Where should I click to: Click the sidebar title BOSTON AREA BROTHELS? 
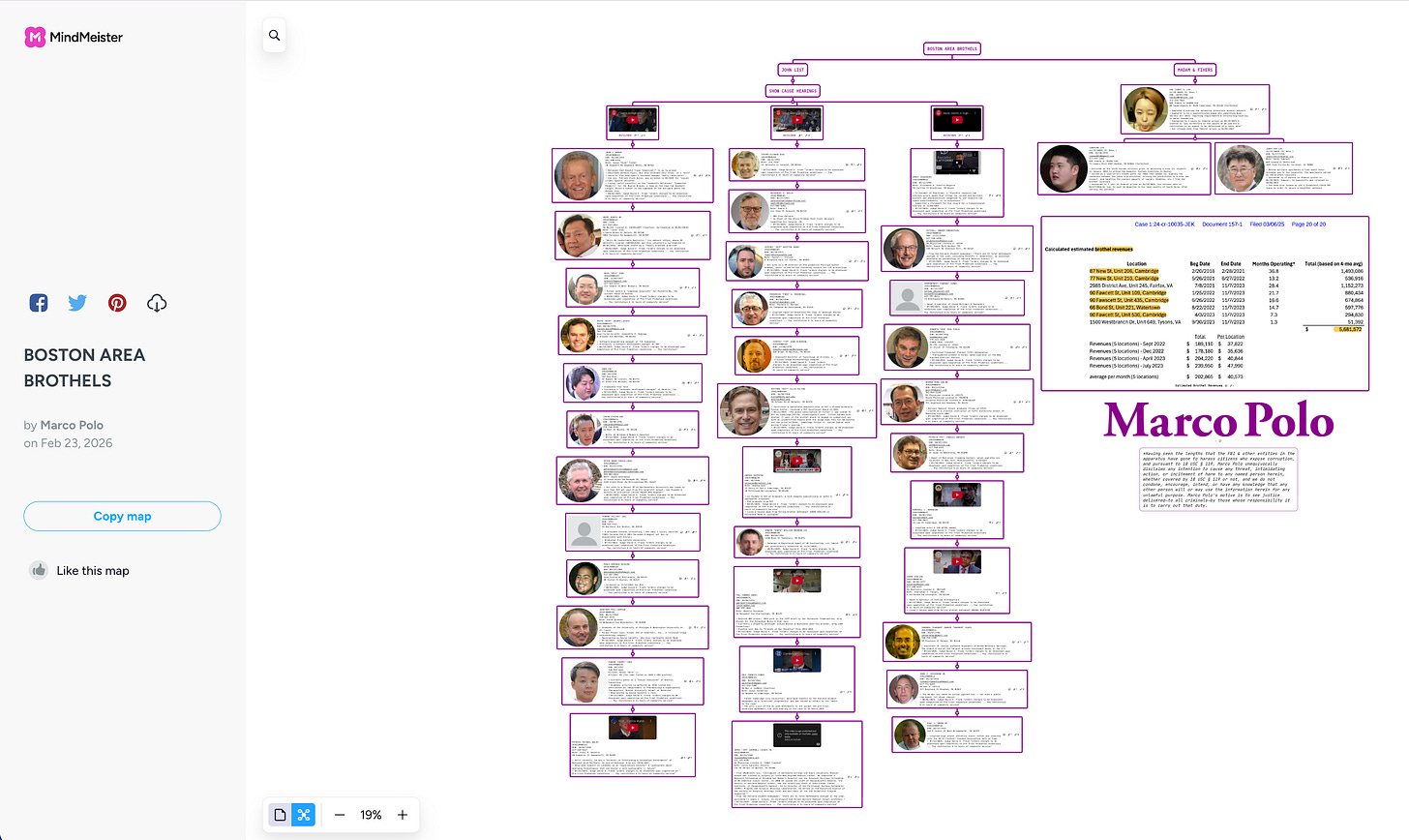coord(84,368)
